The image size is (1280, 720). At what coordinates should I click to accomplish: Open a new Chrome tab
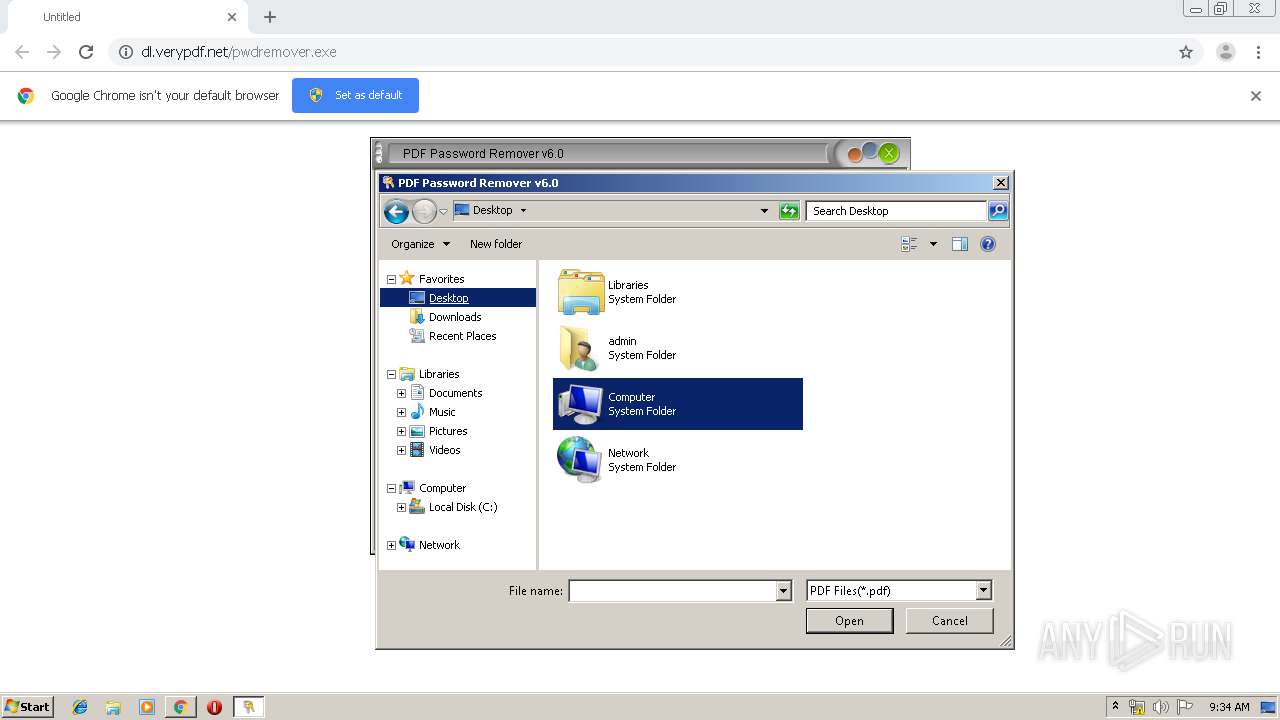(x=270, y=17)
